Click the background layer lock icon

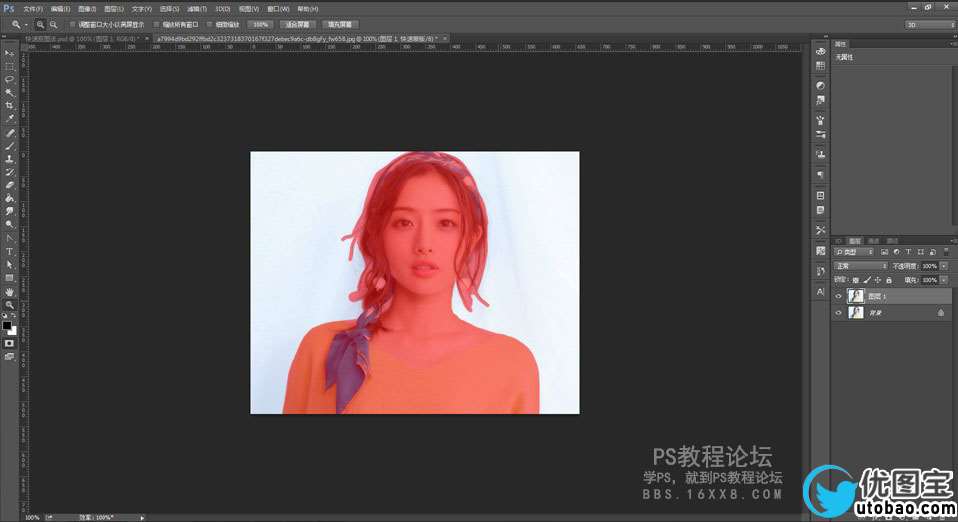click(x=941, y=313)
